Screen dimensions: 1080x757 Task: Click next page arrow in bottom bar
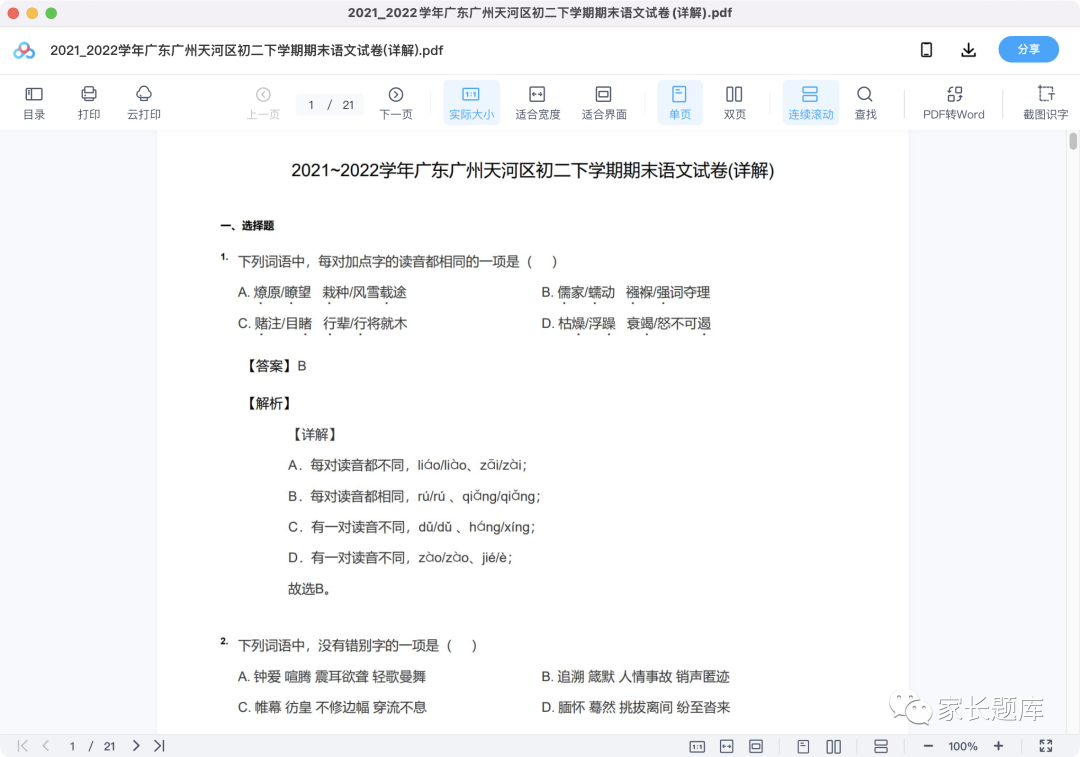pos(136,745)
